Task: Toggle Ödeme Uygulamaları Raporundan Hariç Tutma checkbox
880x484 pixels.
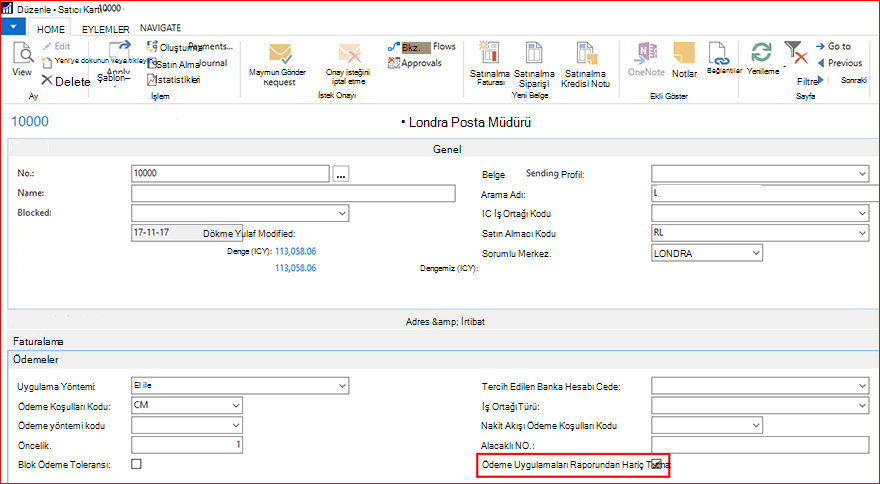Action: point(656,464)
